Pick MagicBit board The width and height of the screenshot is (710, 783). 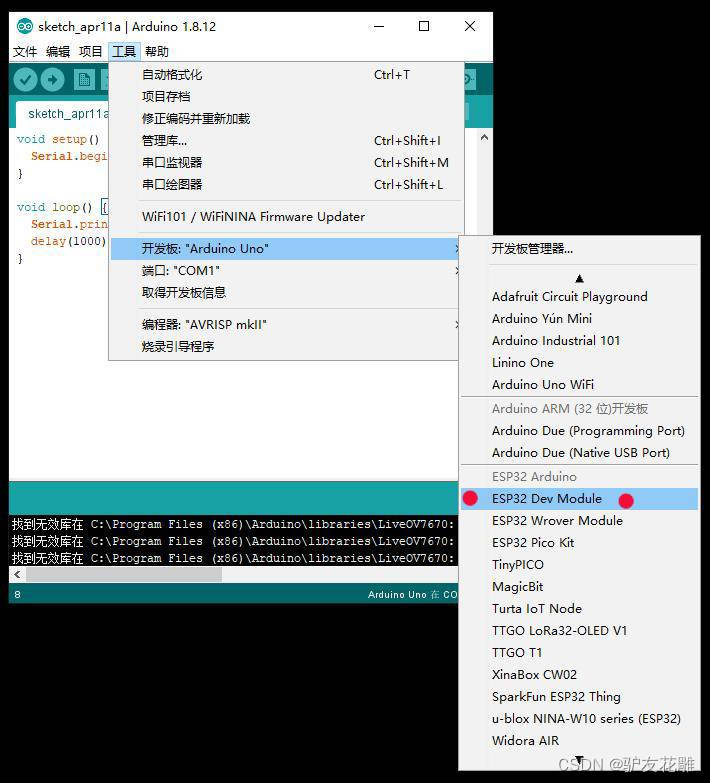click(x=579, y=586)
